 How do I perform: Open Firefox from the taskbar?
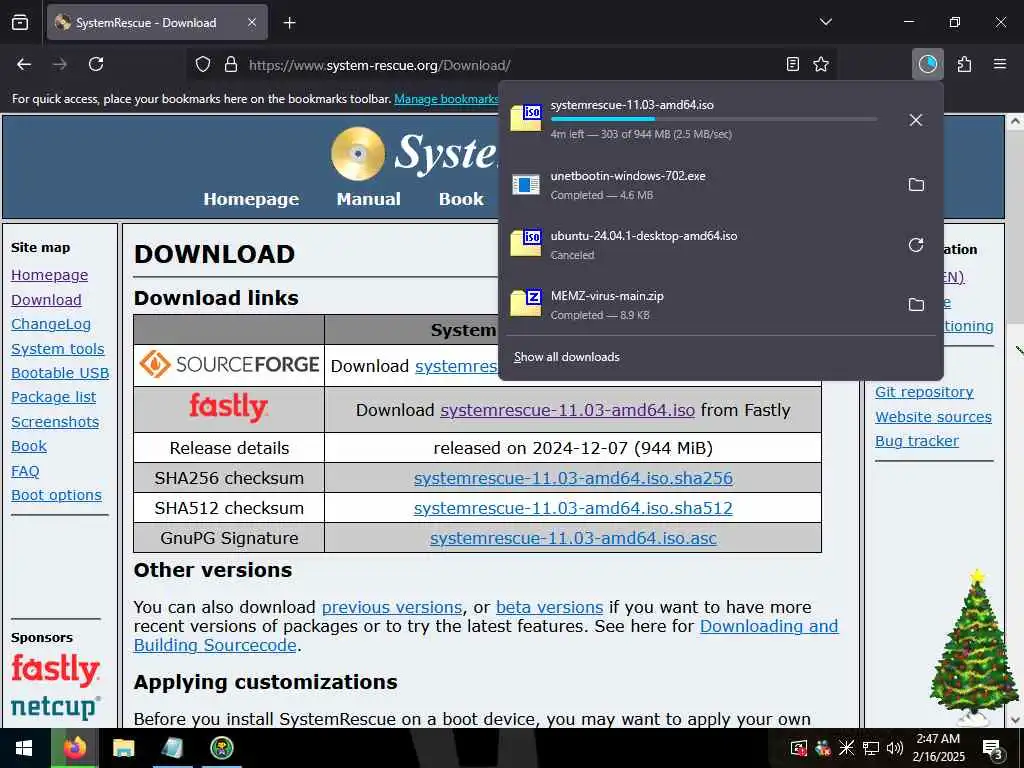click(75, 748)
